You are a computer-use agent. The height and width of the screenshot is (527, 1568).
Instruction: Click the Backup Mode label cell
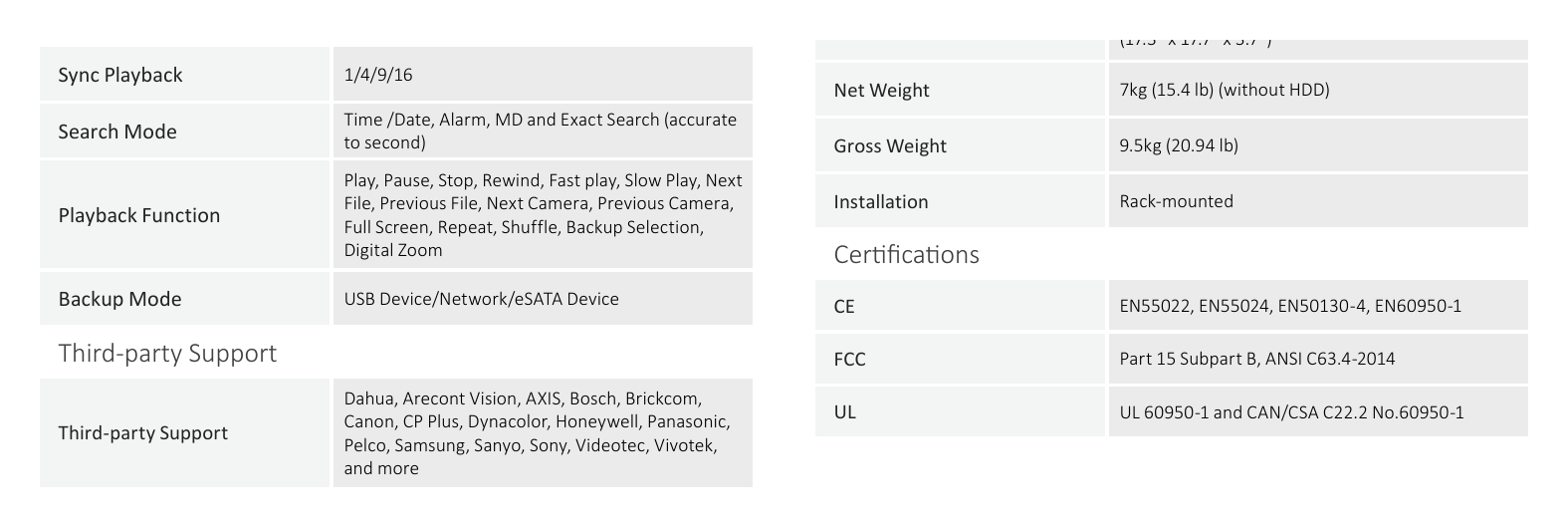tap(184, 299)
